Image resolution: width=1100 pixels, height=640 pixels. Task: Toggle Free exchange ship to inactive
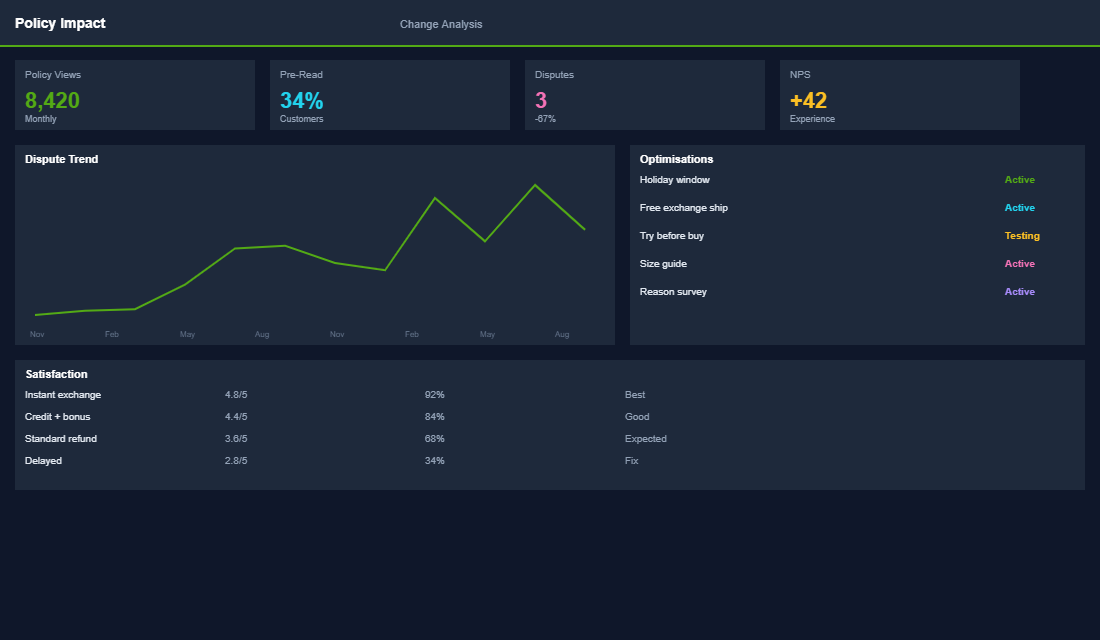[x=1019, y=207]
